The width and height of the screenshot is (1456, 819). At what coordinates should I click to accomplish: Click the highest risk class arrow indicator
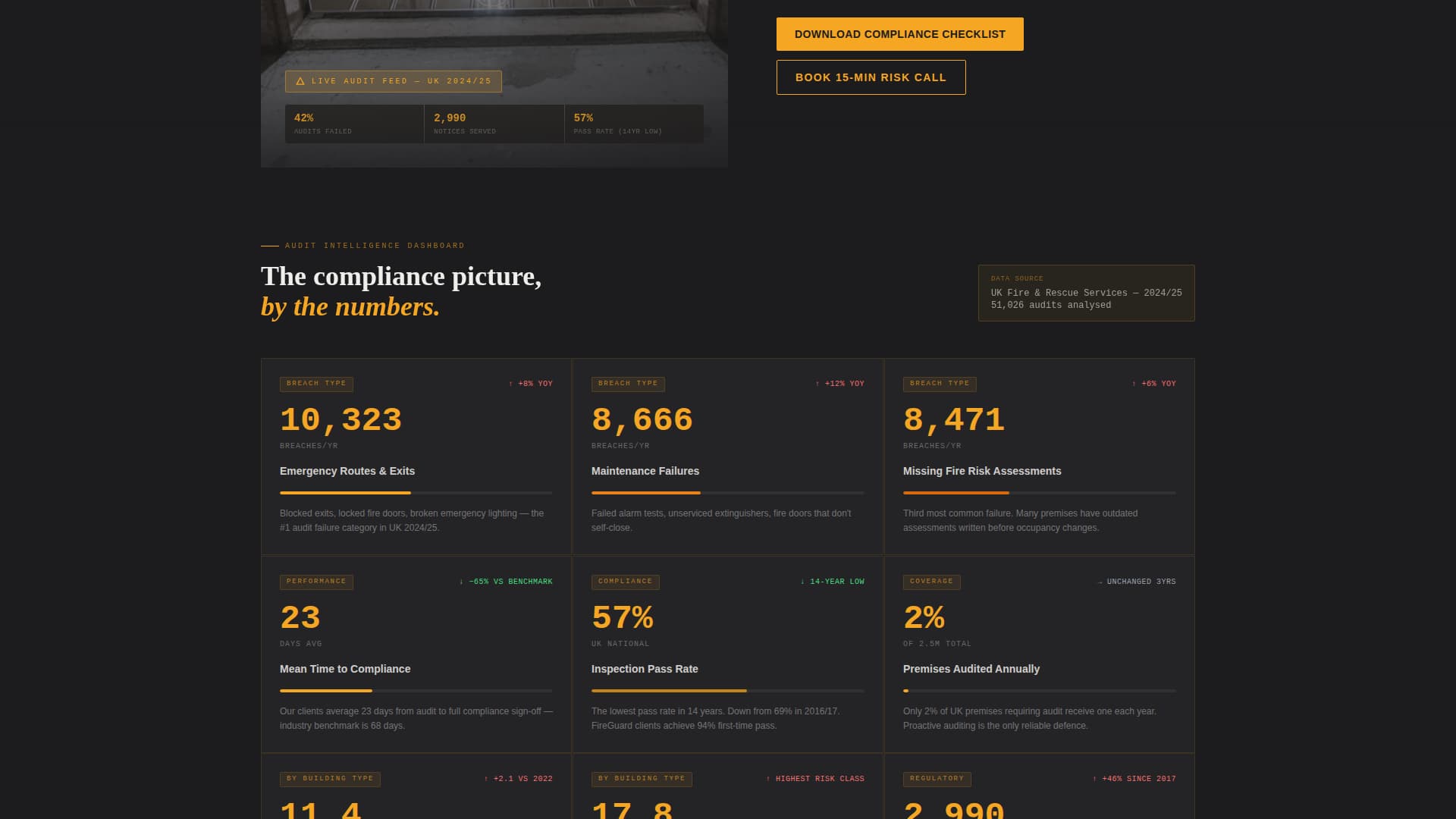767,778
